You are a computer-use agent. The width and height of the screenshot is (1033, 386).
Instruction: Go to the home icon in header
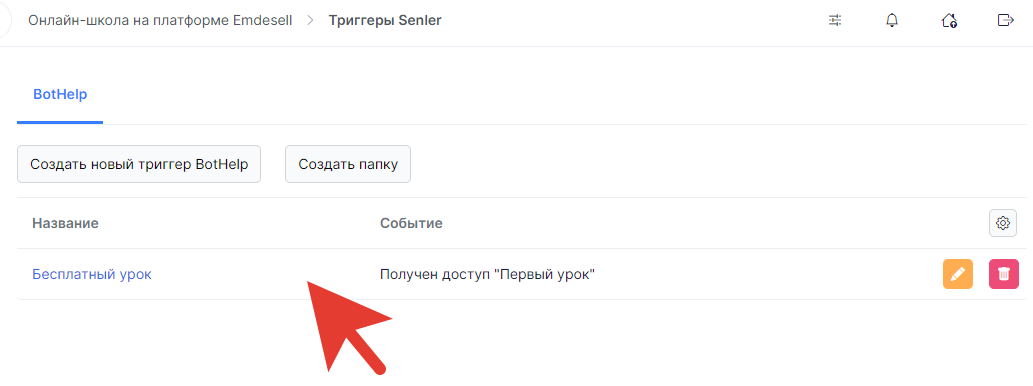click(949, 20)
